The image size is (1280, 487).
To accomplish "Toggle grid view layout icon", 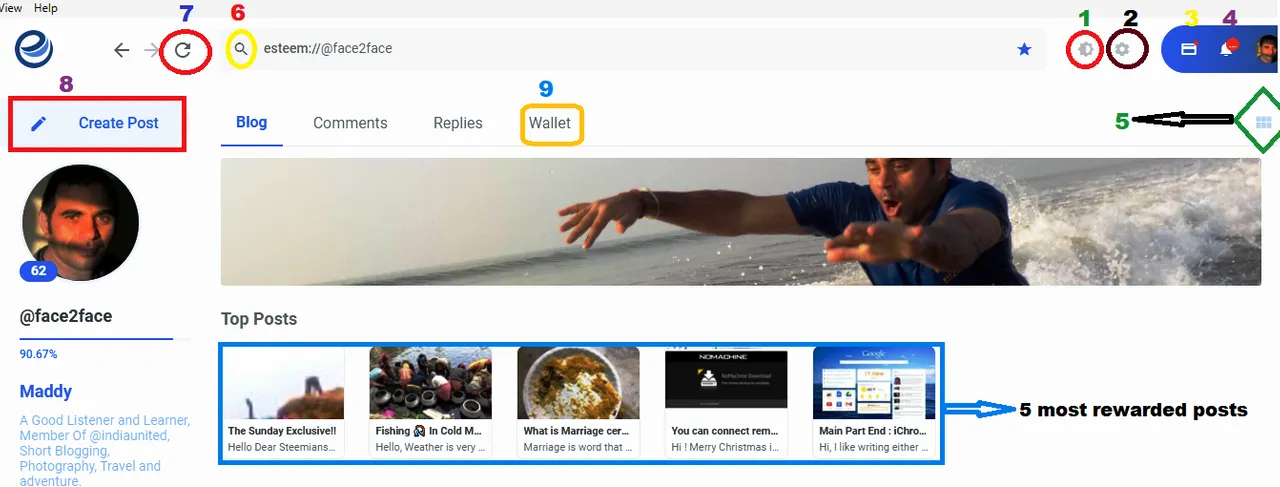I will [1263, 121].
